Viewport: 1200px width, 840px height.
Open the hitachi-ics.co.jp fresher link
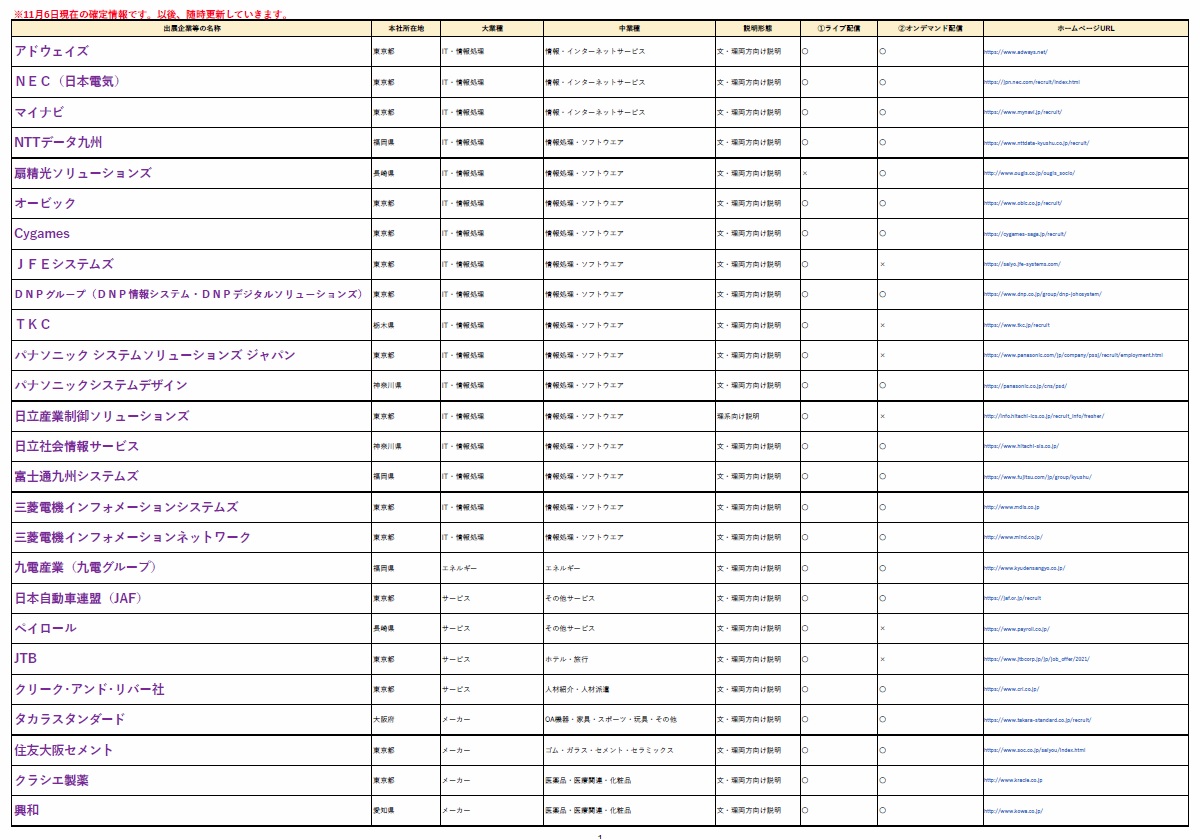click(x=1044, y=416)
